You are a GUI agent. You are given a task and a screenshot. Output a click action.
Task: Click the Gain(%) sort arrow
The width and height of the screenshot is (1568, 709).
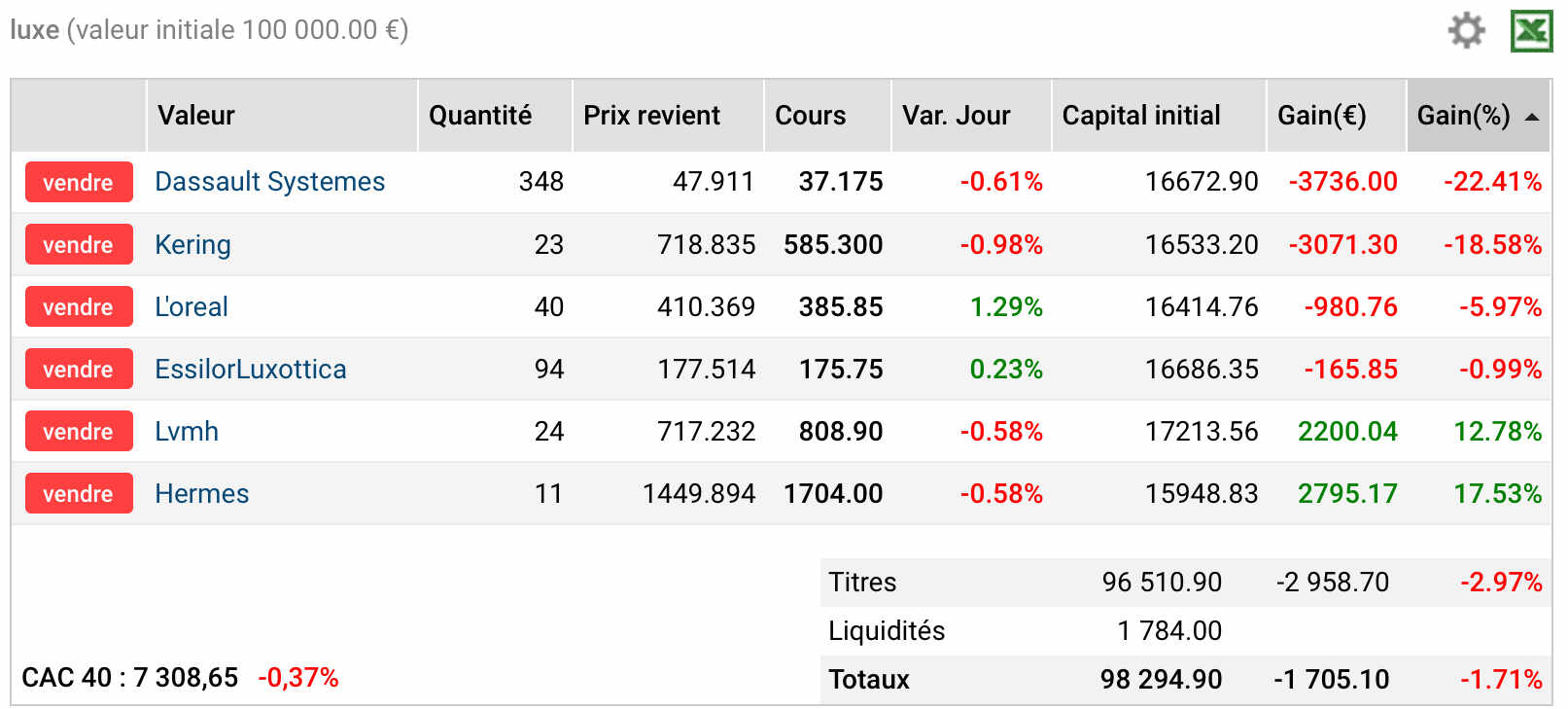[1532, 117]
